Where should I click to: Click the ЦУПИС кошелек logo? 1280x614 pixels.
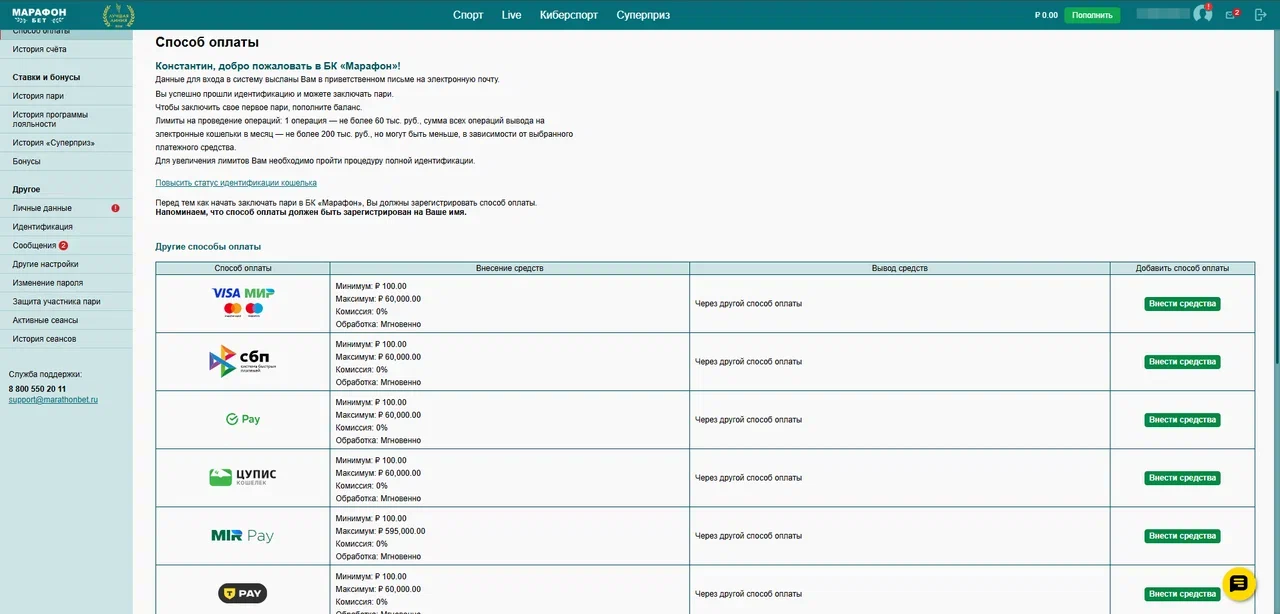coord(242,477)
